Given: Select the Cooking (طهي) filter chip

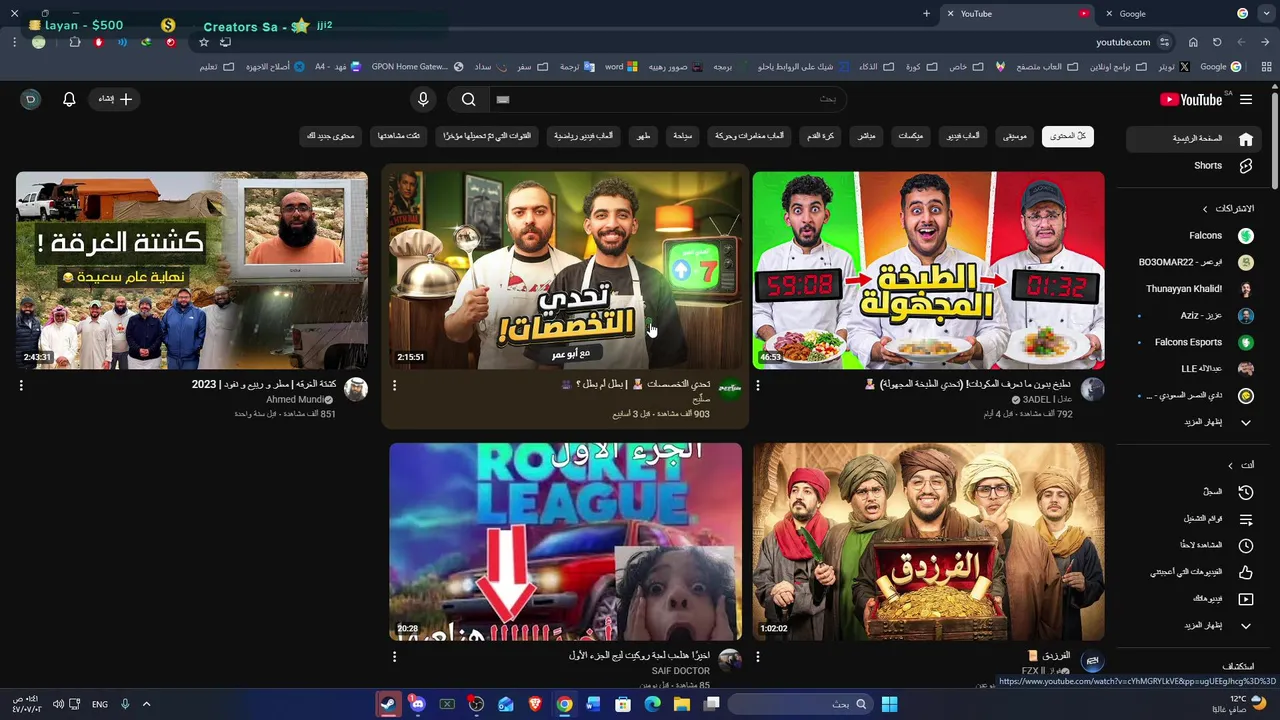Looking at the screenshot, I should pyautogui.click(x=644, y=136).
